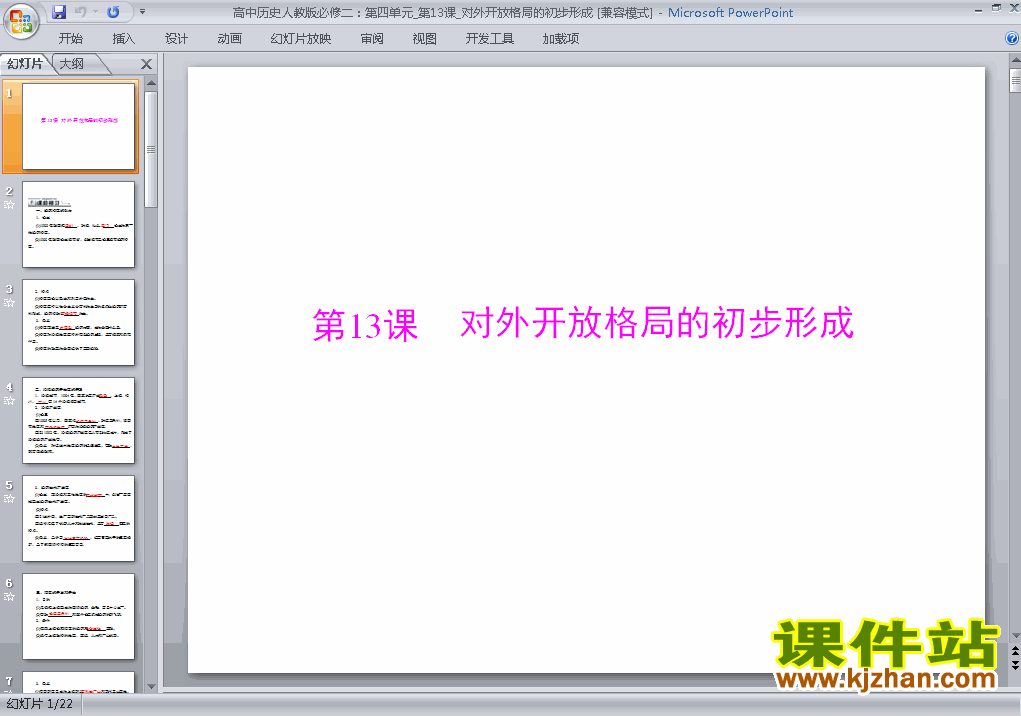Select slide 5 thumbnail
The height and width of the screenshot is (716, 1021).
[79, 518]
